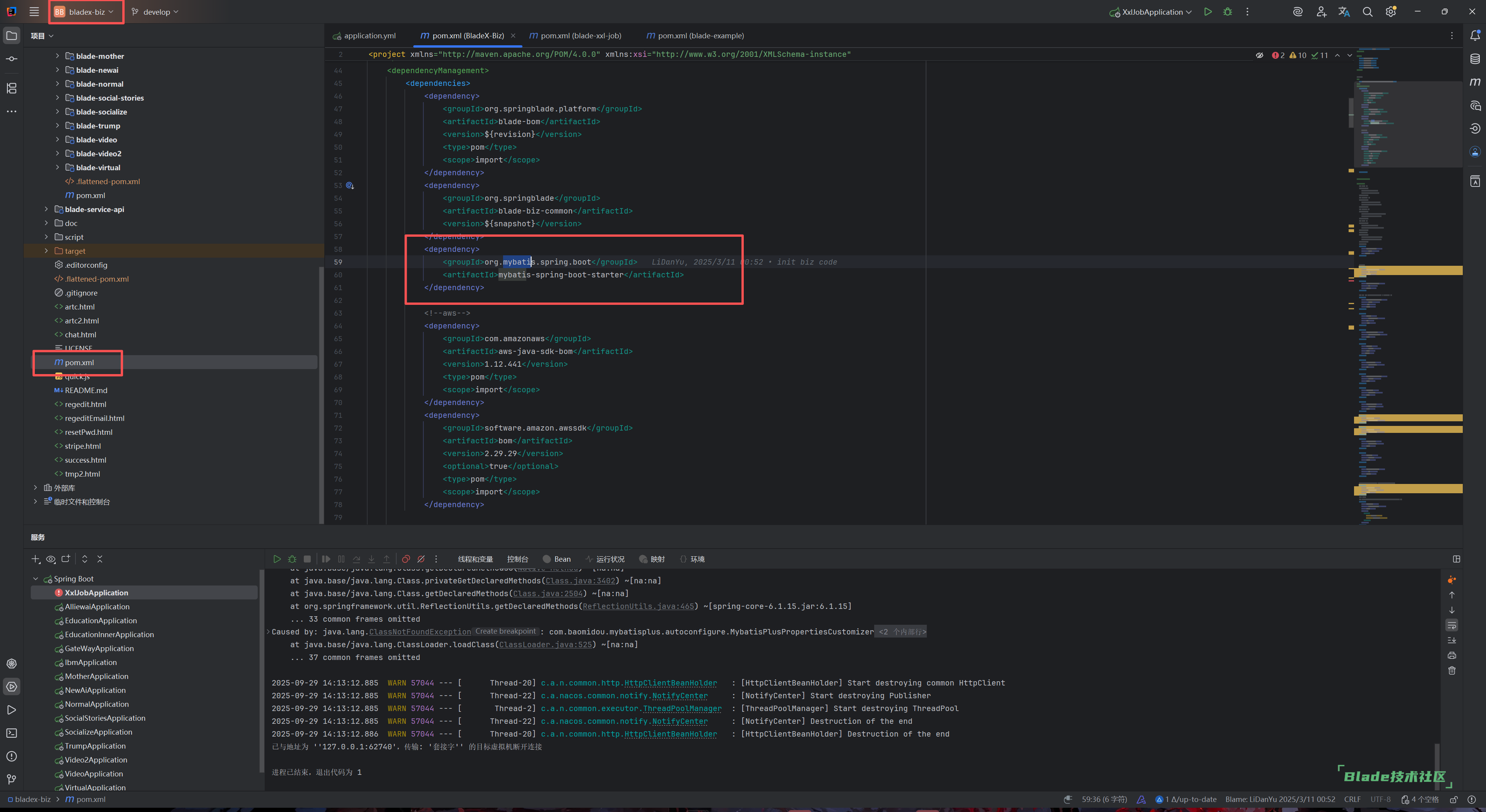Follow the ReflectionUtils.java:465 link
Viewport: 1486px width, 812px height.
pyautogui.click(x=638, y=607)
